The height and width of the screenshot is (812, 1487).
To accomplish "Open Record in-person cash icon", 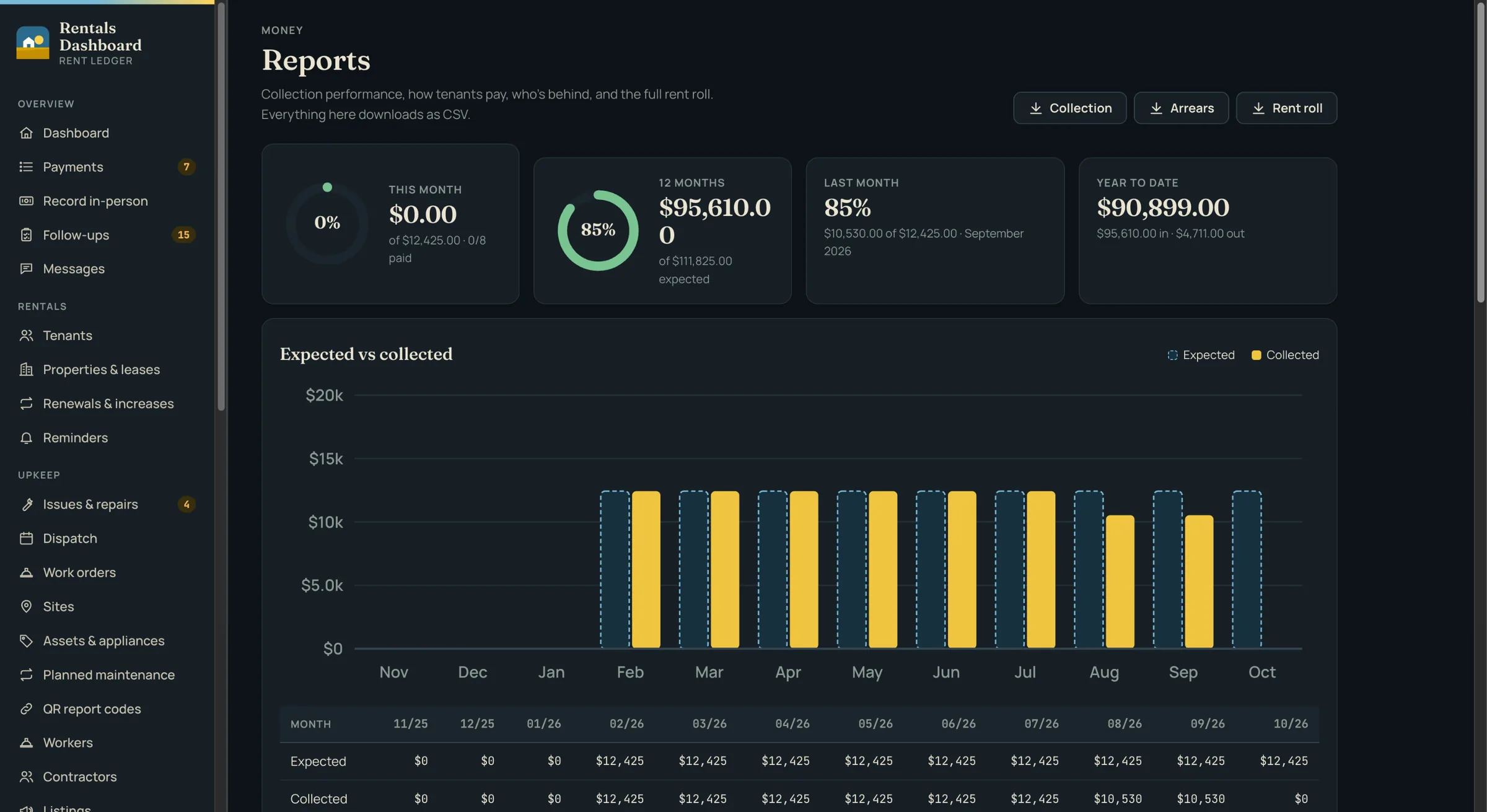I will [26, 201].
